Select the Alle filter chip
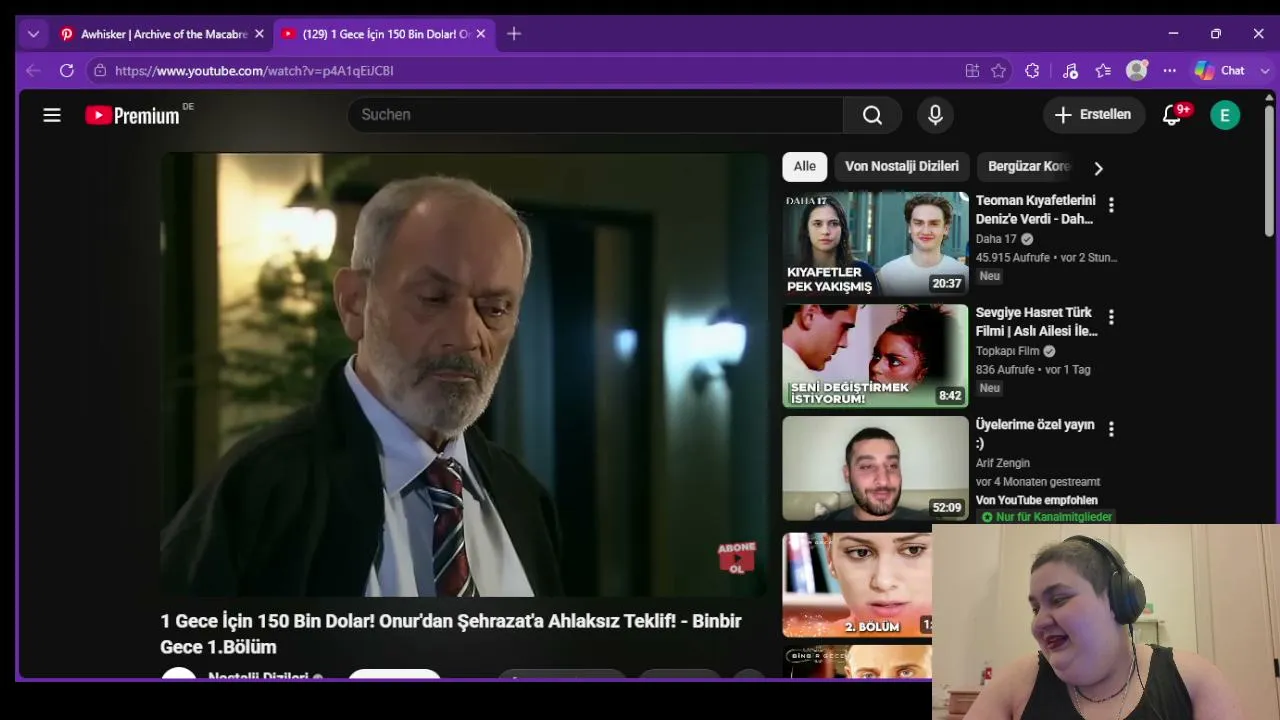The image size is (1280, 720). [x=805, y=167]
